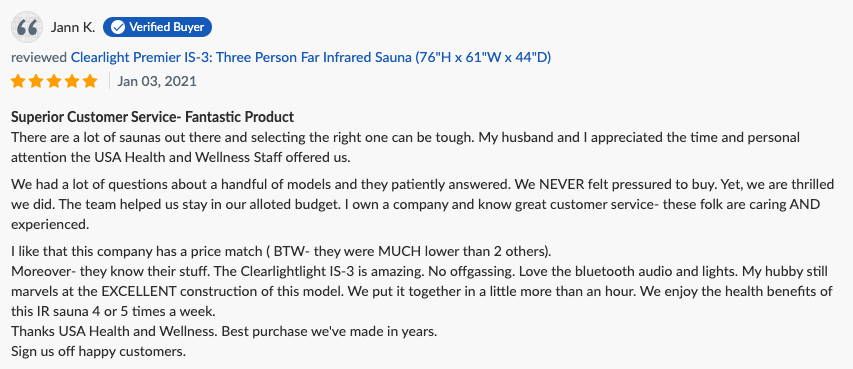Select the third rating star
Screen dimensions: 853x369
[x=54, y=81]
